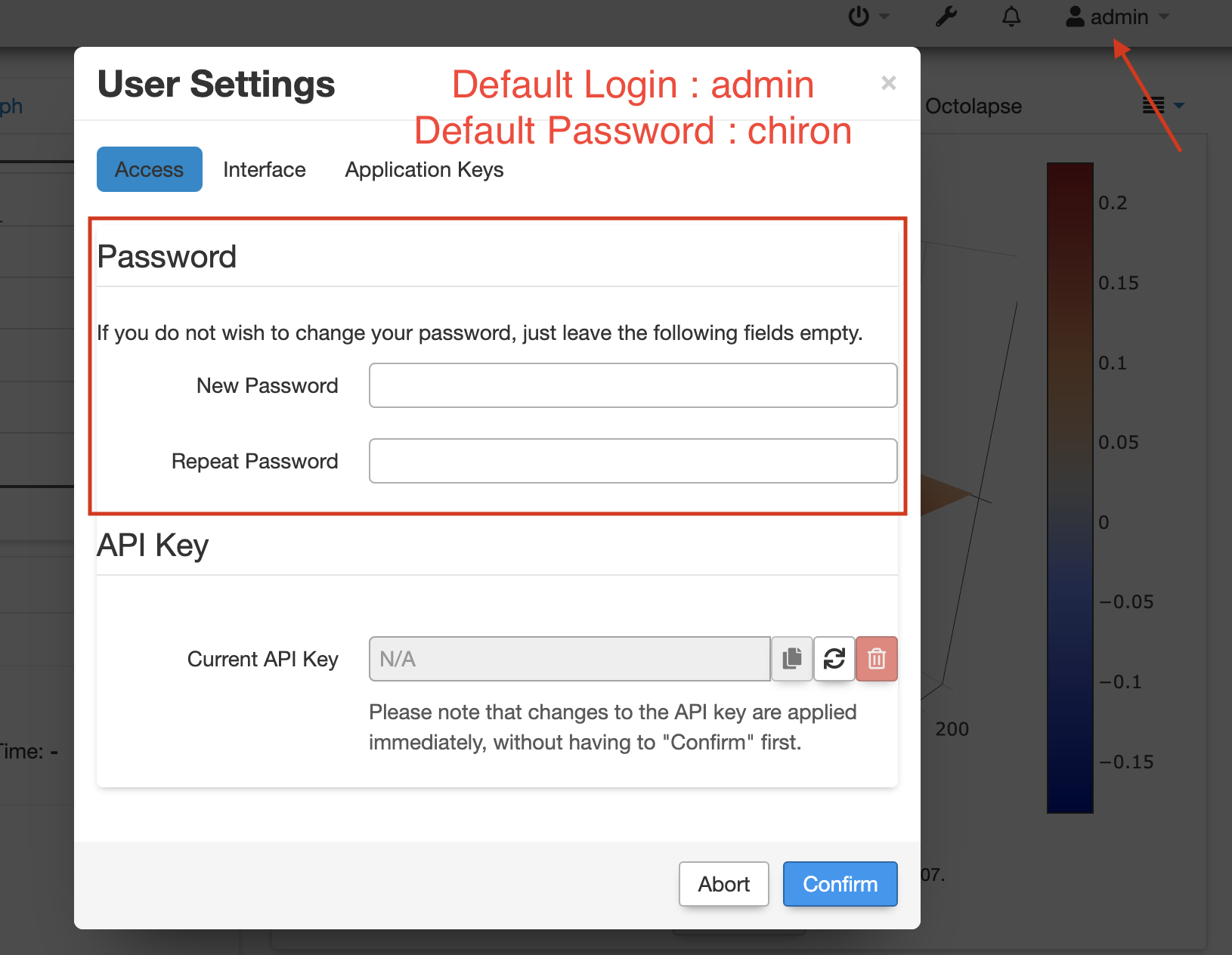Delete the API key
This screenshot has width=1232, height=955.
point(877,659)
